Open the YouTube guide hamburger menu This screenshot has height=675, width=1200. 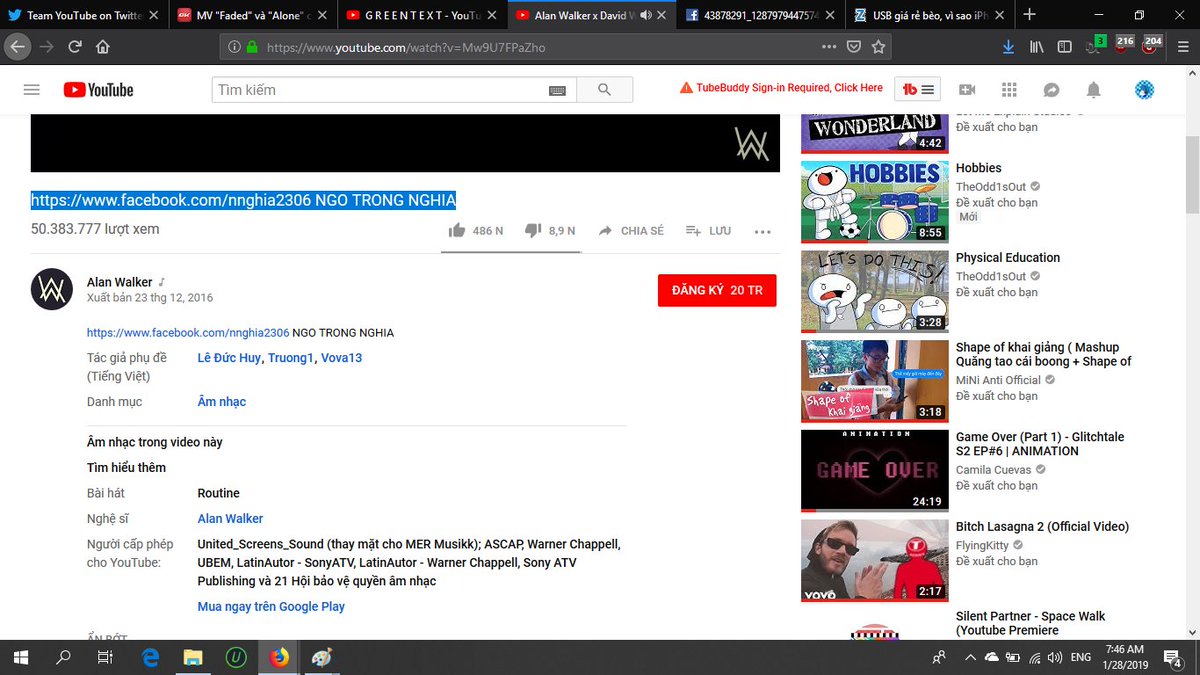[x=31, y=90]
